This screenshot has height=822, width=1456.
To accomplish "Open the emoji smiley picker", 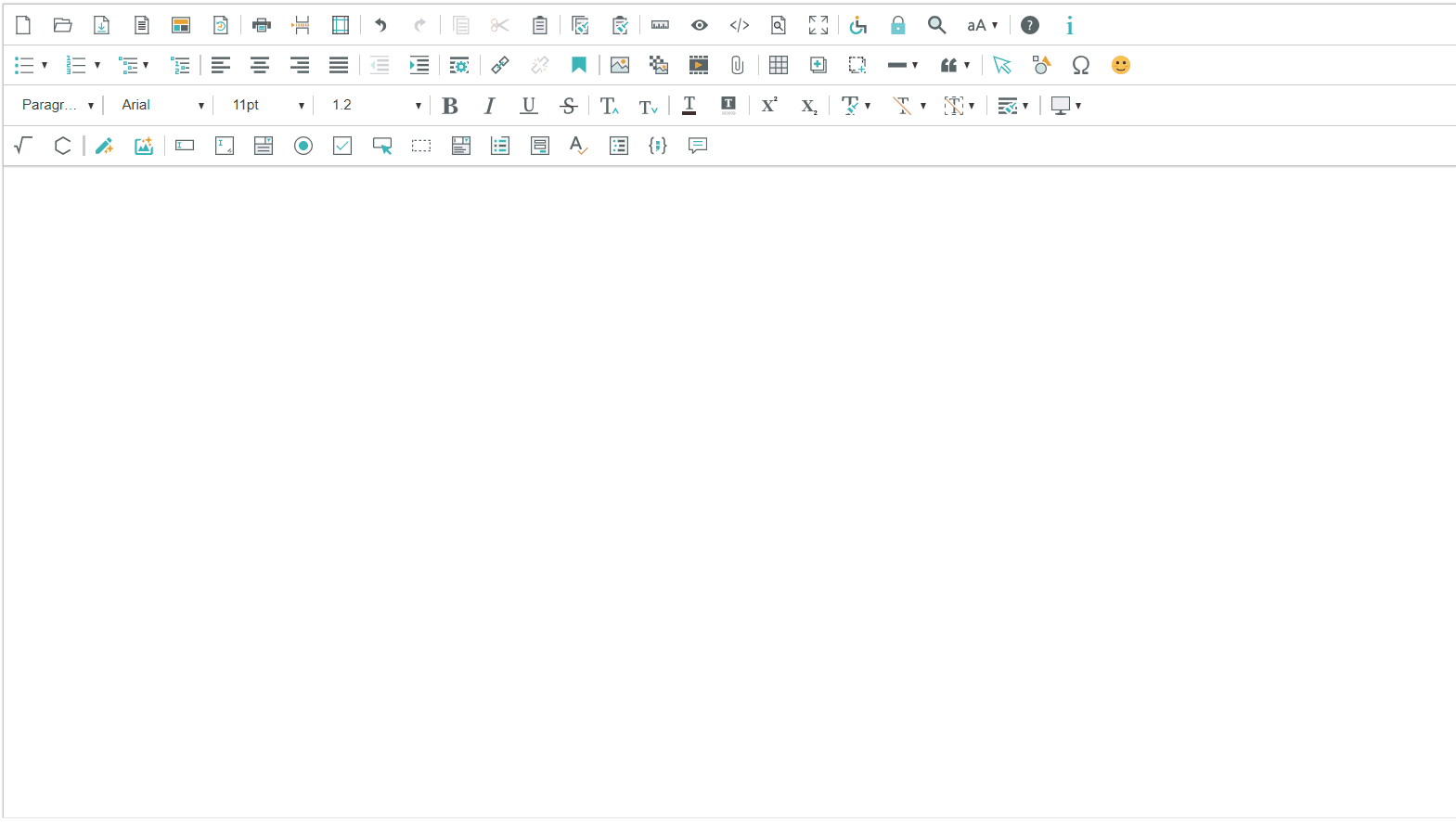I will 1121,65.
